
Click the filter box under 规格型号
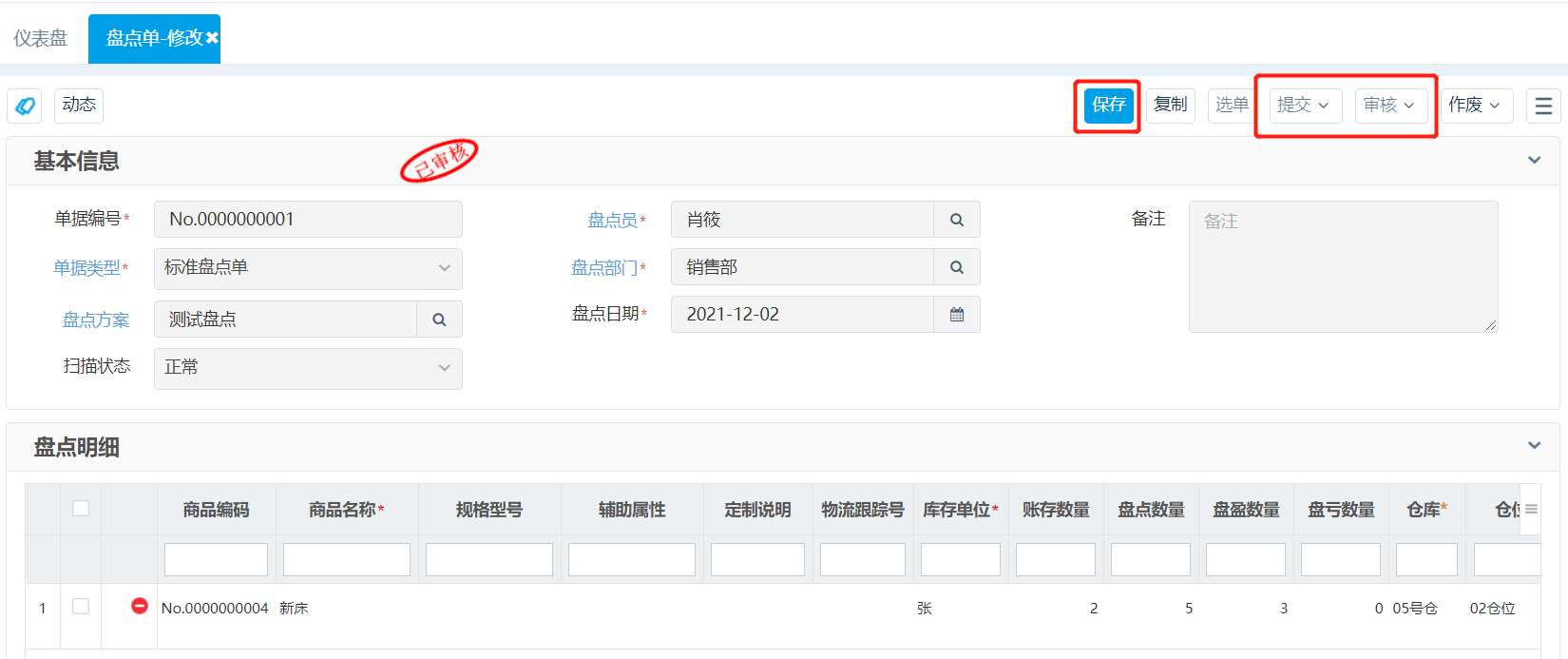[x=489, y=559]
